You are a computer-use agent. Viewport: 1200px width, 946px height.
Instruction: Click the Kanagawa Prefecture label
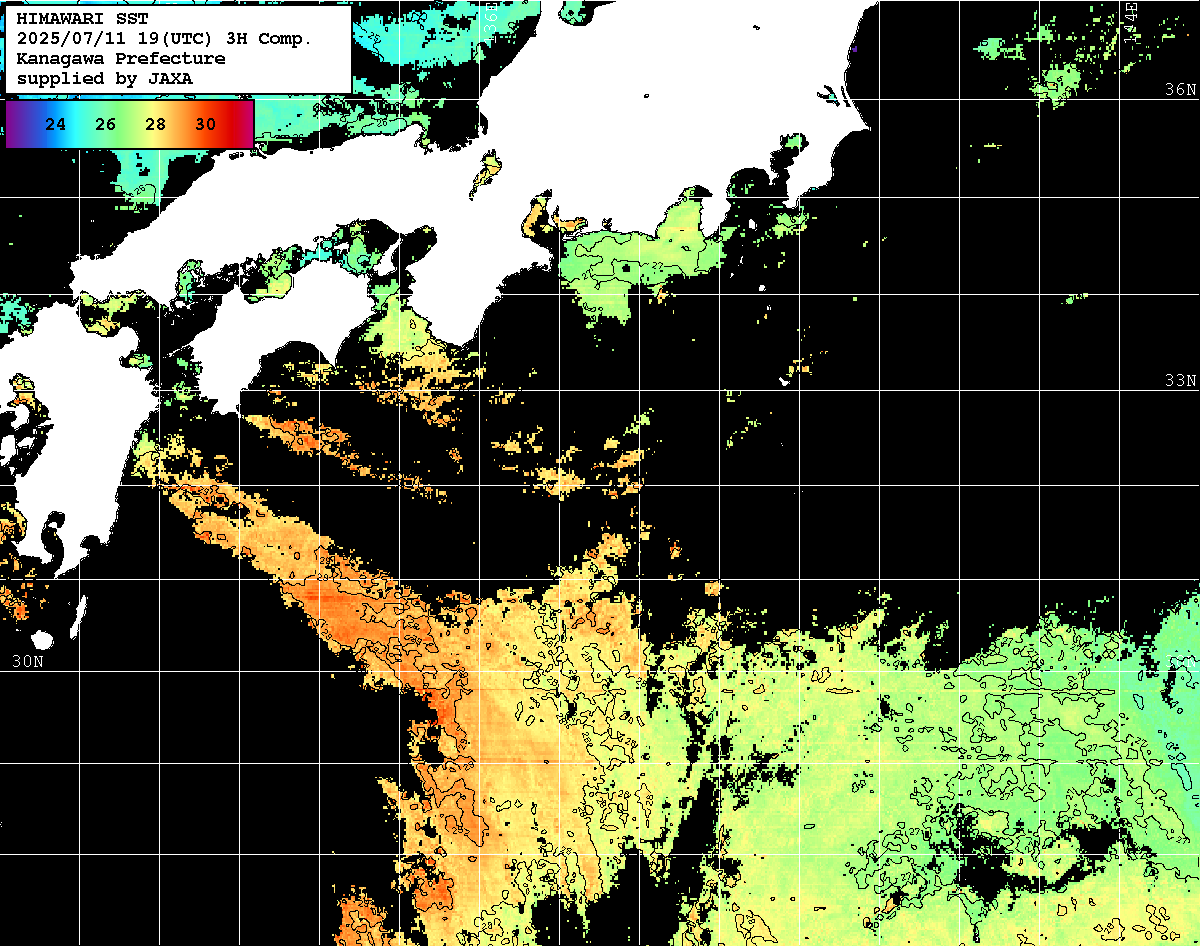click(x=121, y=58)
